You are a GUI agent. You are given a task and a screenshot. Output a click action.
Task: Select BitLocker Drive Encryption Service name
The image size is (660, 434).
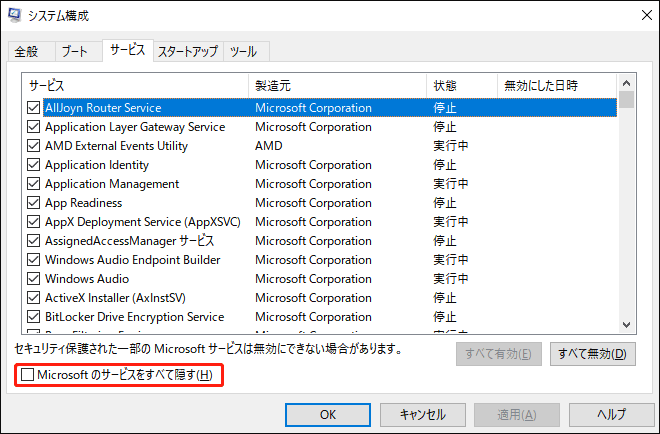pos(135,317)
